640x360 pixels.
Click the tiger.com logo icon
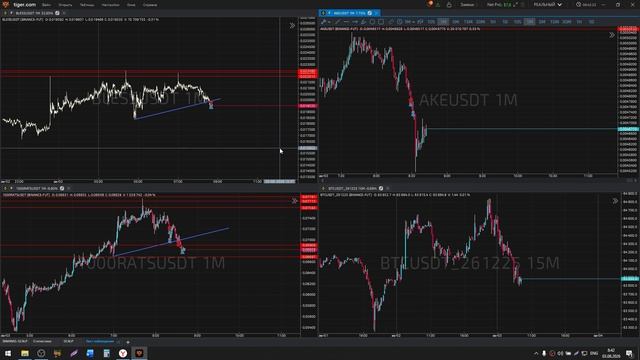[x=5, y=4]
